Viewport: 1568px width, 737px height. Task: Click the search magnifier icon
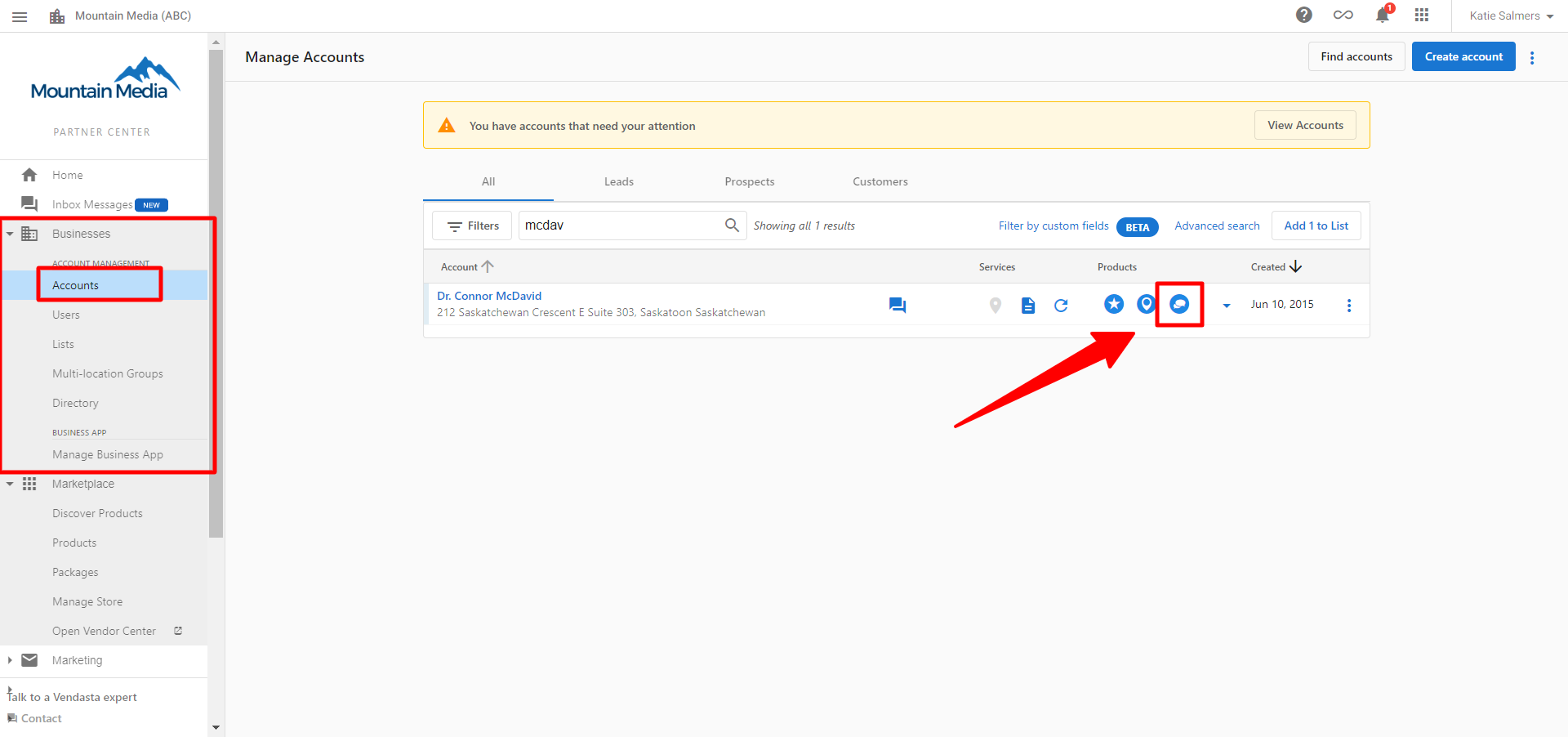[733, 225]
